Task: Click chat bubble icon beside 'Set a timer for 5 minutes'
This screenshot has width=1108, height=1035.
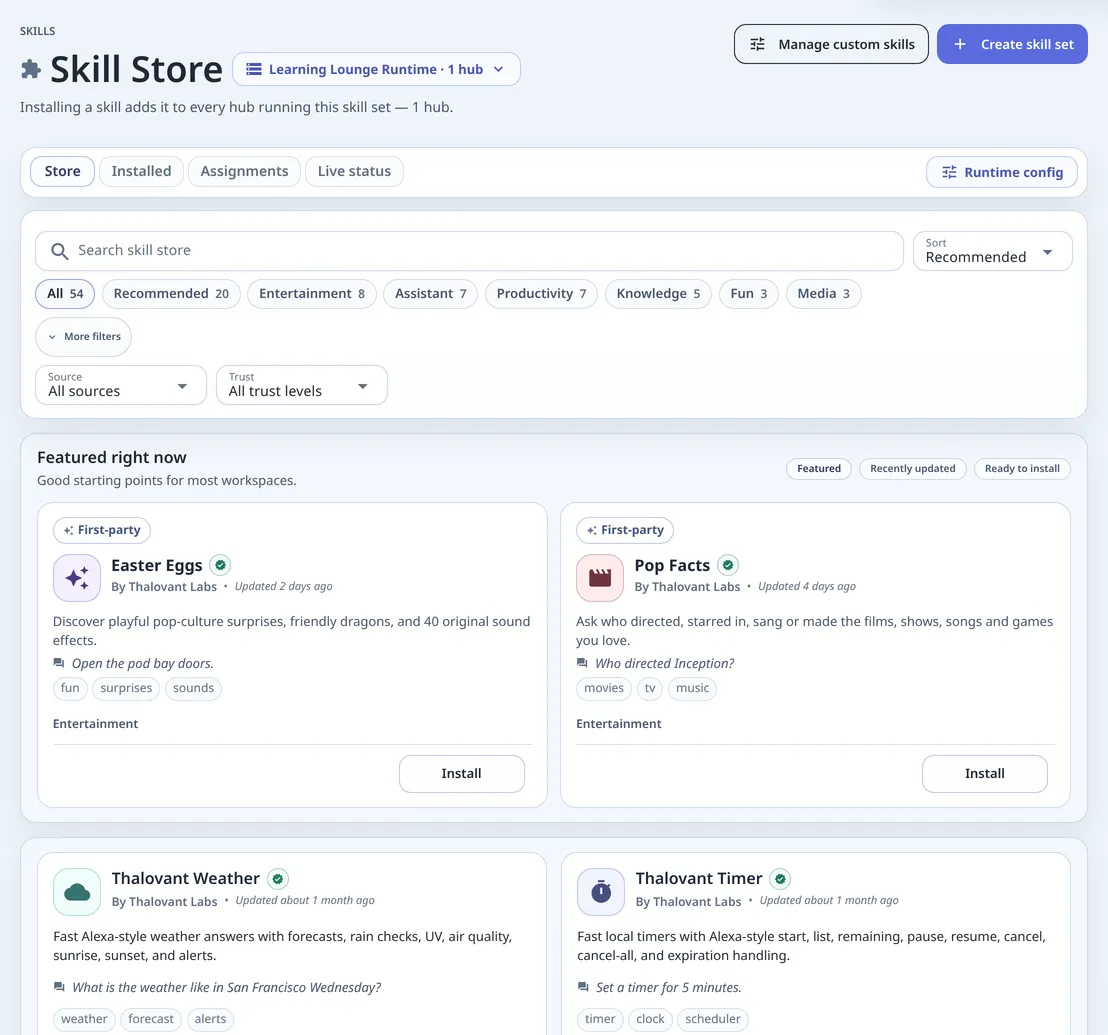Action: tap(583, 987)
